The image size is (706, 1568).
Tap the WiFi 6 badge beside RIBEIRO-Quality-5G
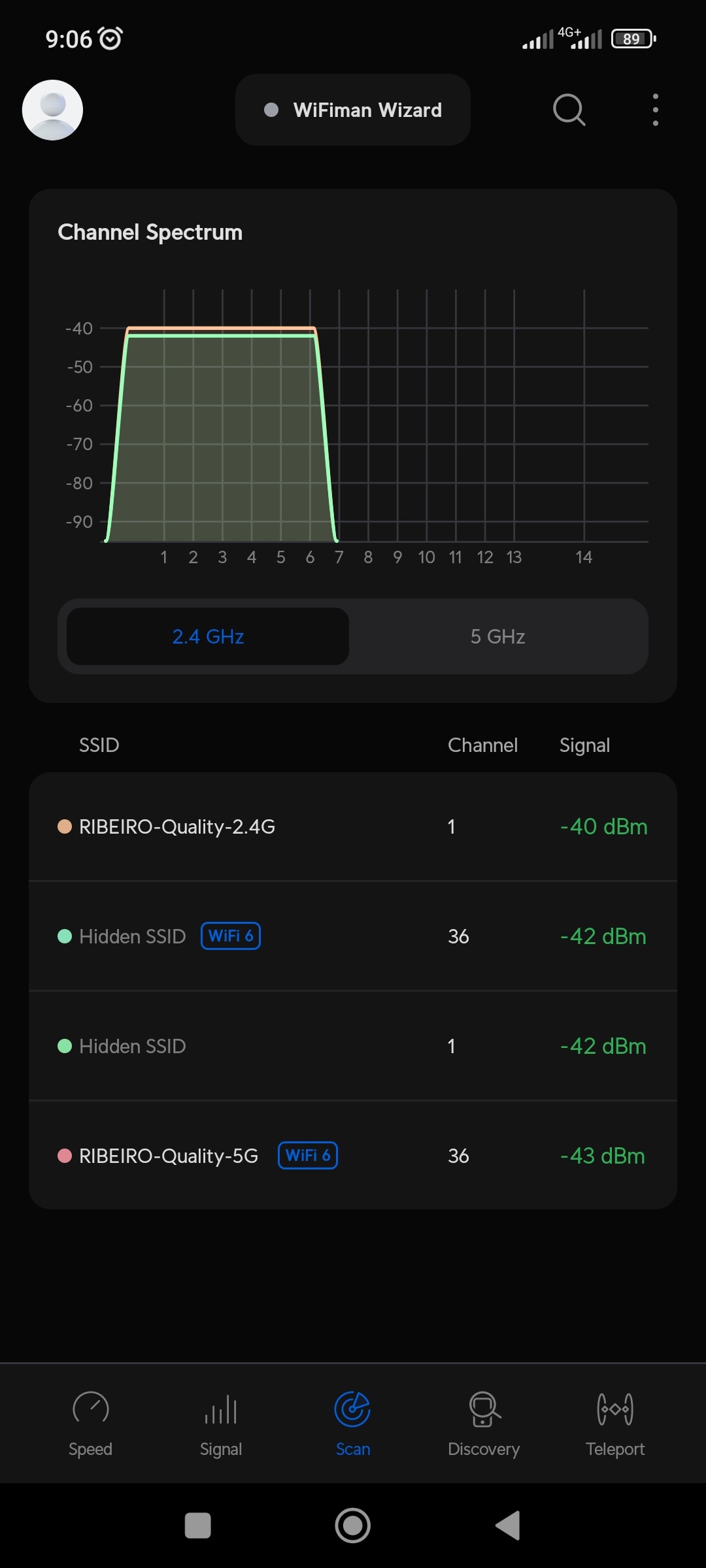point(308,1155)
